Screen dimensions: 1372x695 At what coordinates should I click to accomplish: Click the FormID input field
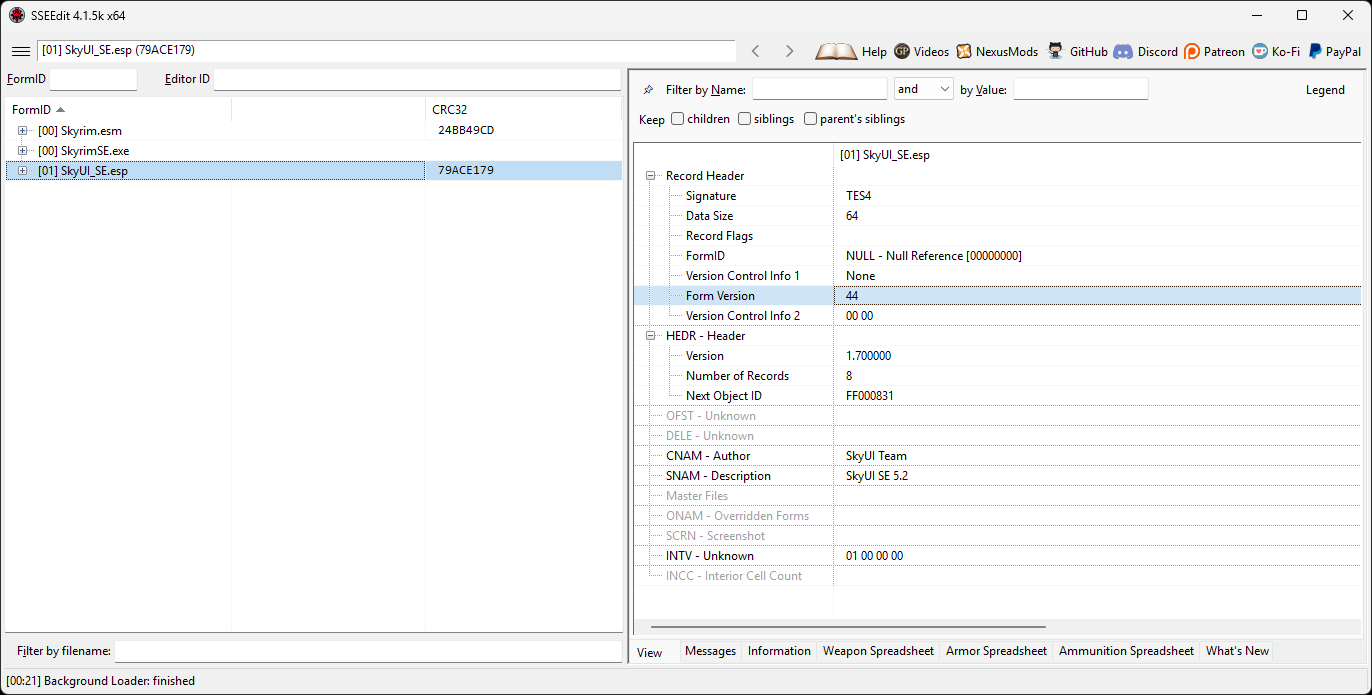pyautogui.click(x=93, y=79)
